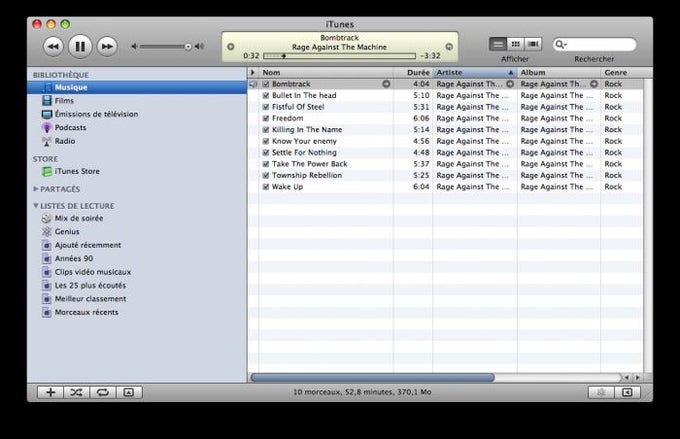Select Musique in the library
Image resolution: width=680 pixels, height=439 pixels.
tap(137, 87)
